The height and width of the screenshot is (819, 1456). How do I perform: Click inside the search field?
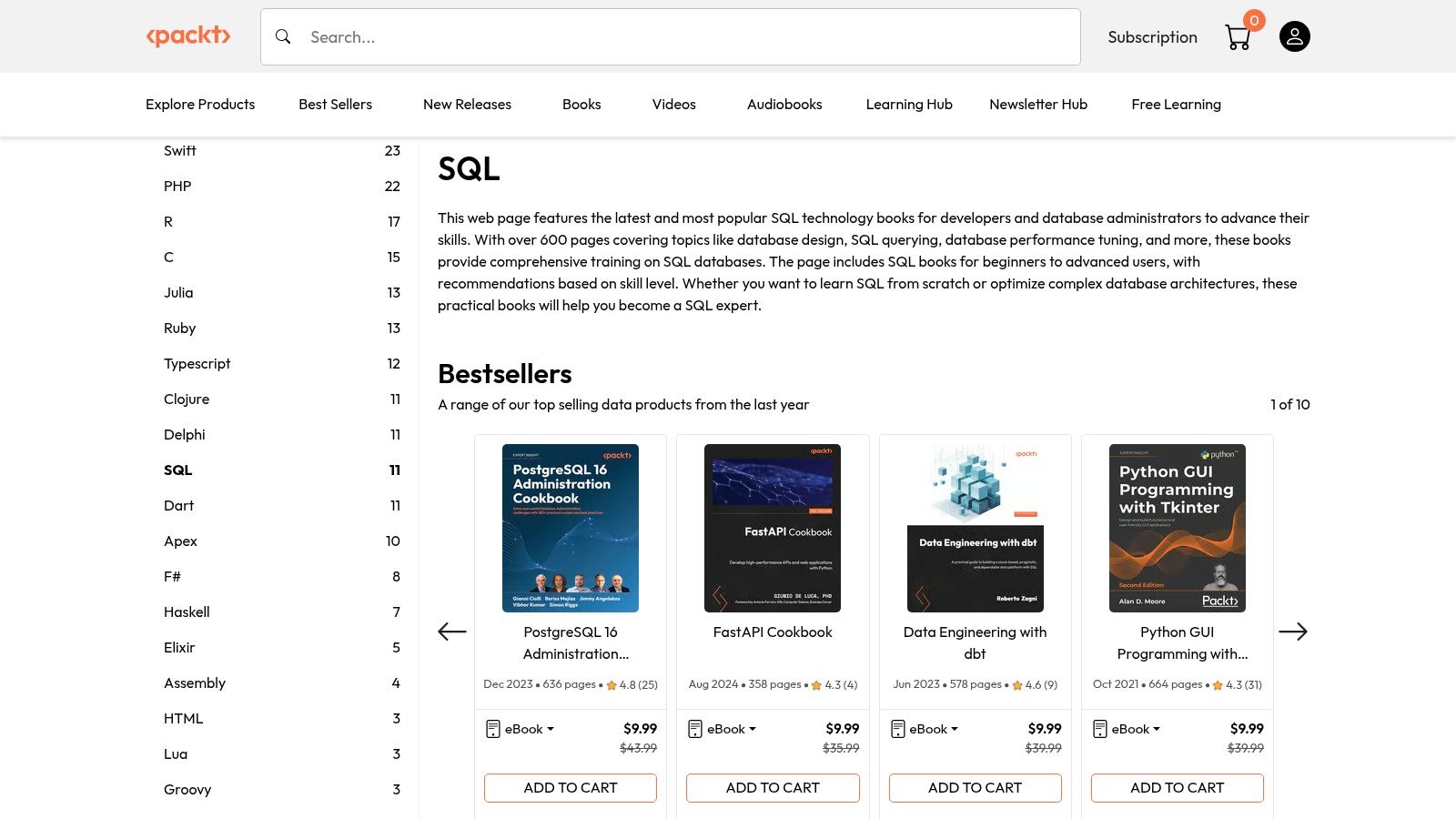[637, 36]
